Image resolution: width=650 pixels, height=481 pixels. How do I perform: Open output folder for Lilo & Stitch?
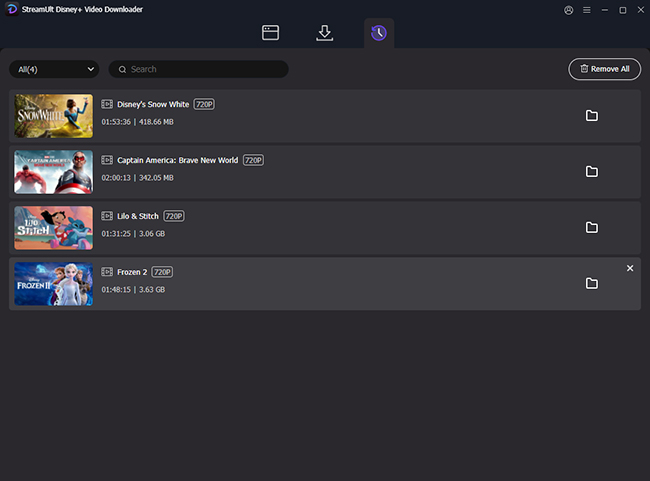coord(592,227)
